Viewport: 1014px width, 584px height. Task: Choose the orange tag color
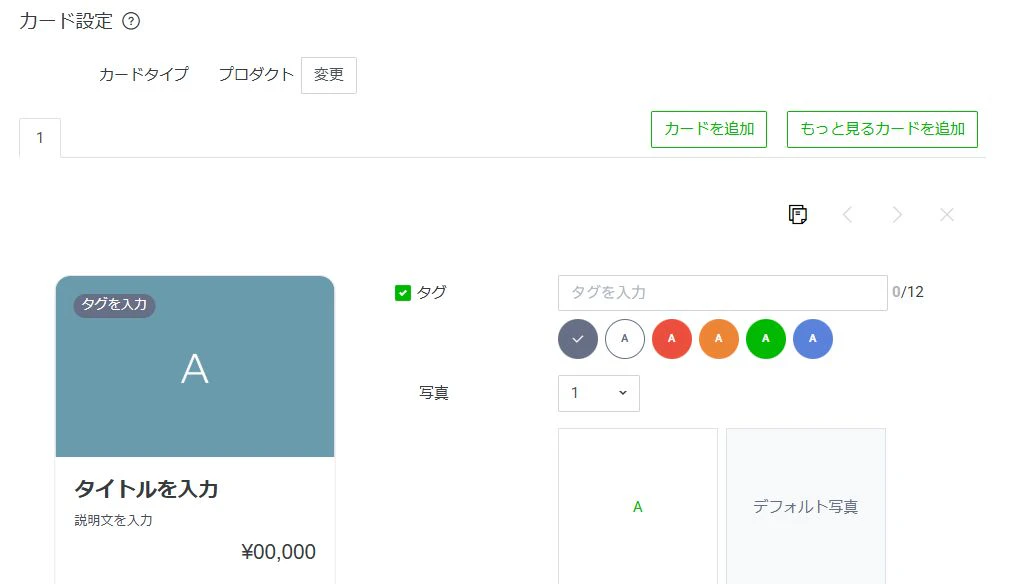click(x=719, y=339)
